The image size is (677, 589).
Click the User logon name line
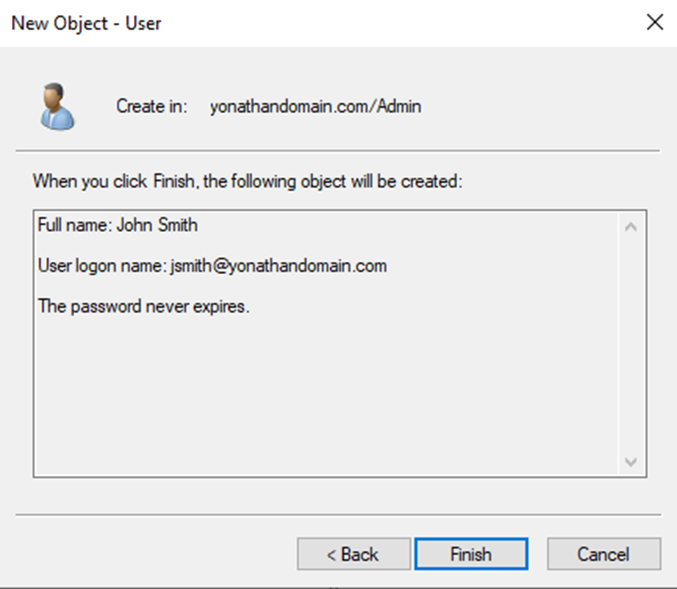[212, 266]
